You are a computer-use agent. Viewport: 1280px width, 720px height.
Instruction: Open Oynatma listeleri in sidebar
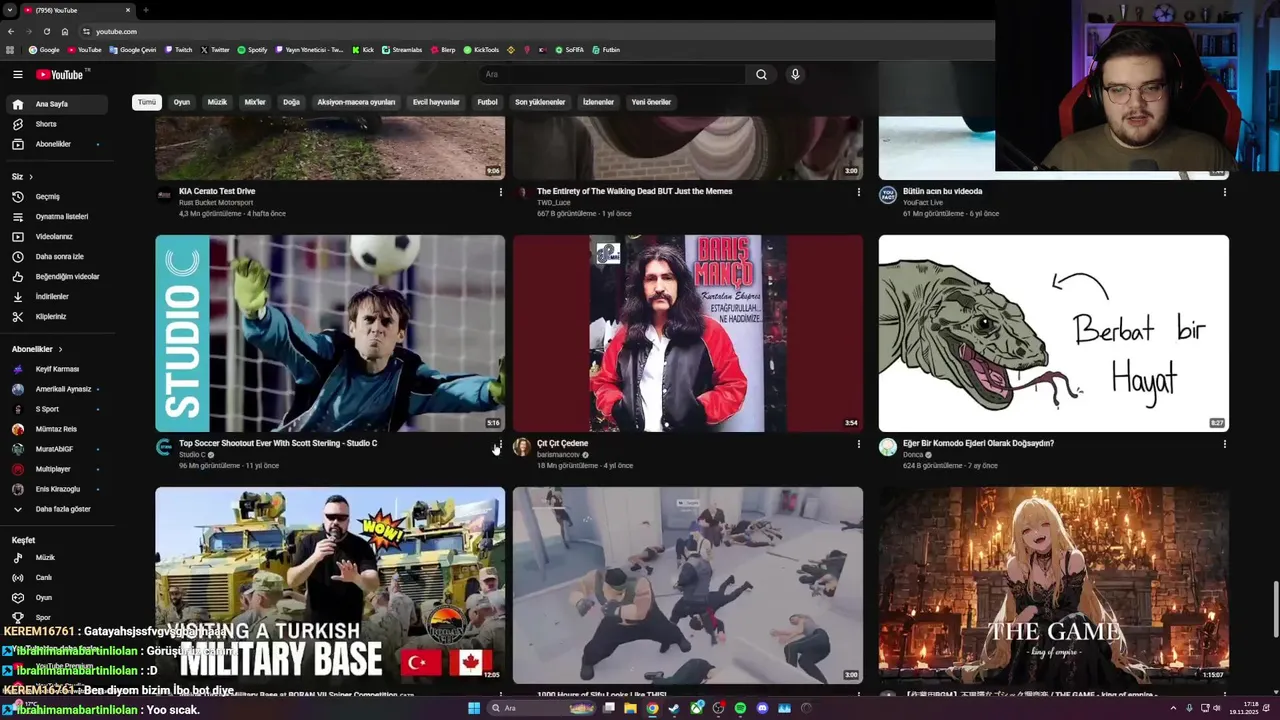(x=57, y=216)
